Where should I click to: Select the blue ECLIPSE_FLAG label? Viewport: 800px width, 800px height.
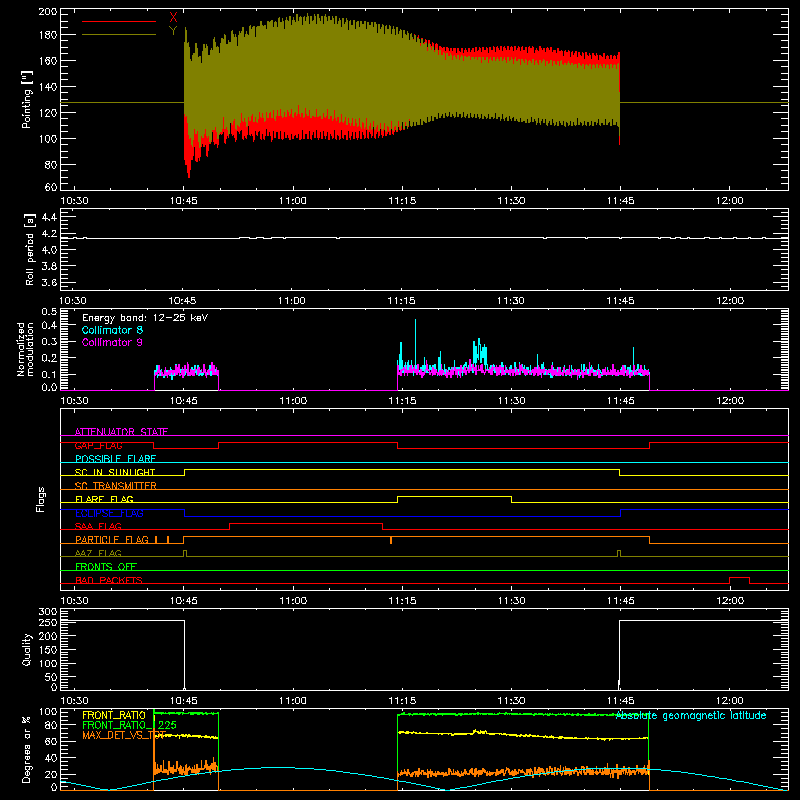click(x=109, y=513)
